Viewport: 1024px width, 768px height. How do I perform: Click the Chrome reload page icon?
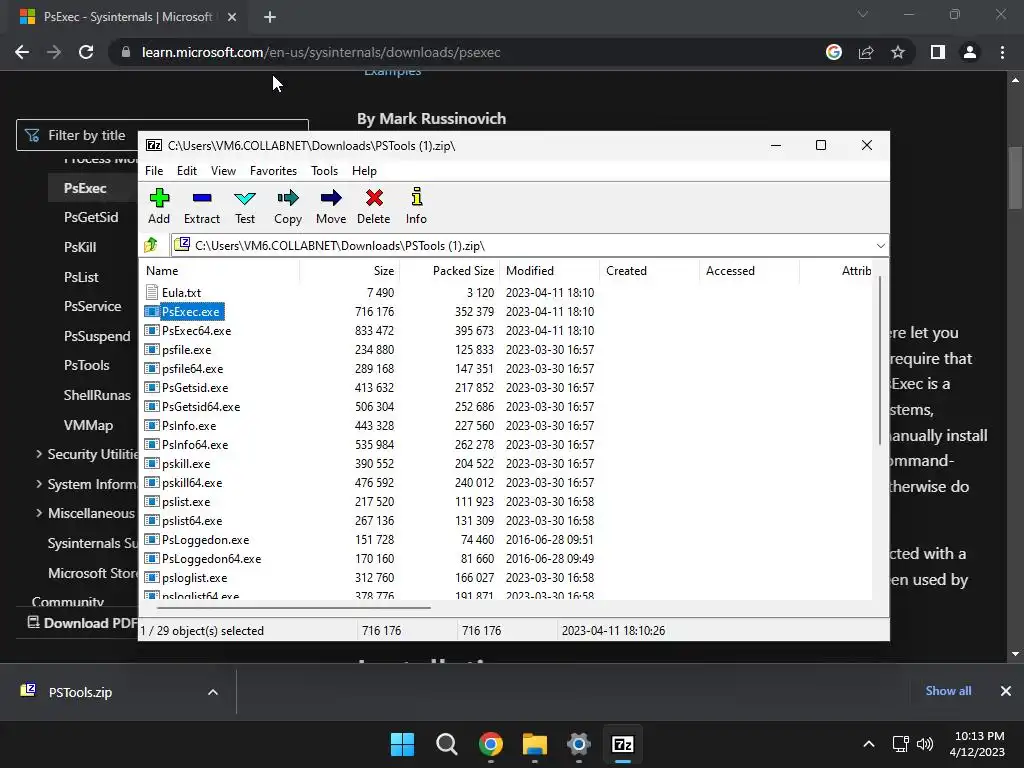tap(86, 52)
